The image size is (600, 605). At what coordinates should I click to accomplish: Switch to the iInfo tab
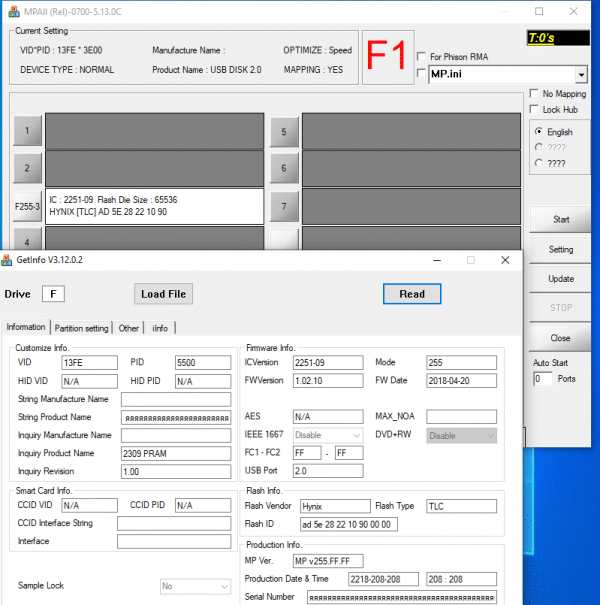click(x=160, y=328)
